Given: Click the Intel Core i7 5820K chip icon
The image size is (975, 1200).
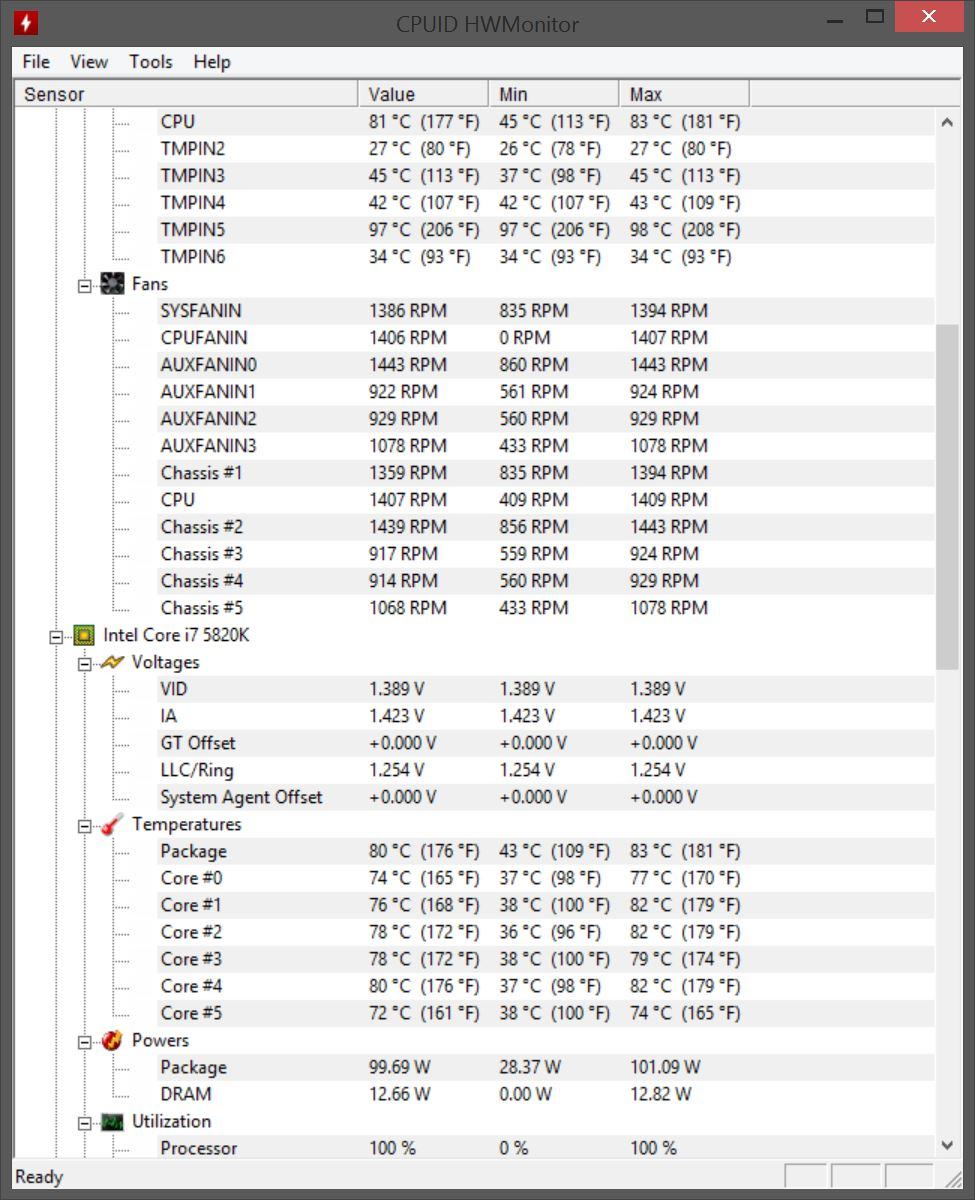Looking at the screenshot, I should 84,635.
